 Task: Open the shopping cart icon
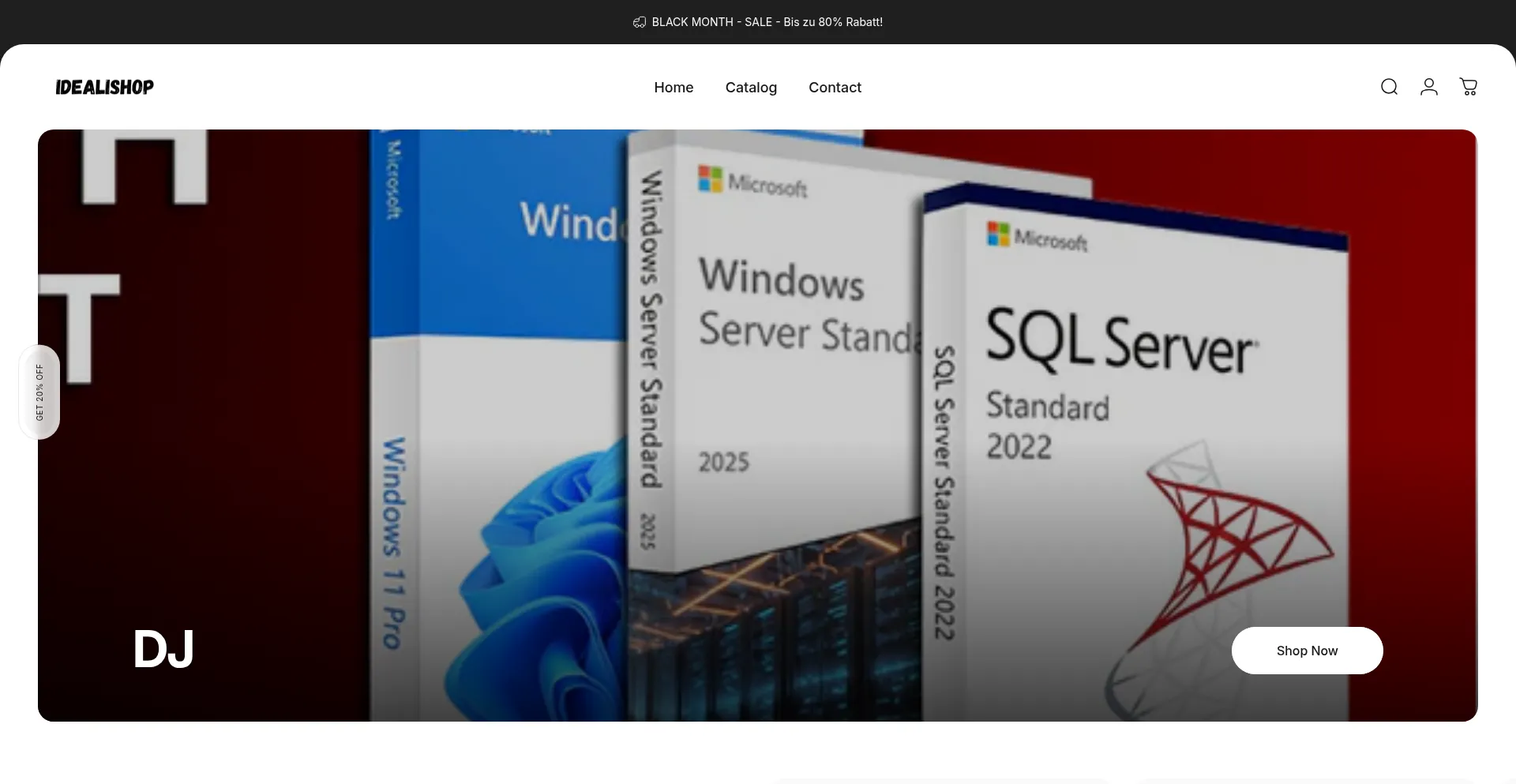click(x=1468, y=87)
